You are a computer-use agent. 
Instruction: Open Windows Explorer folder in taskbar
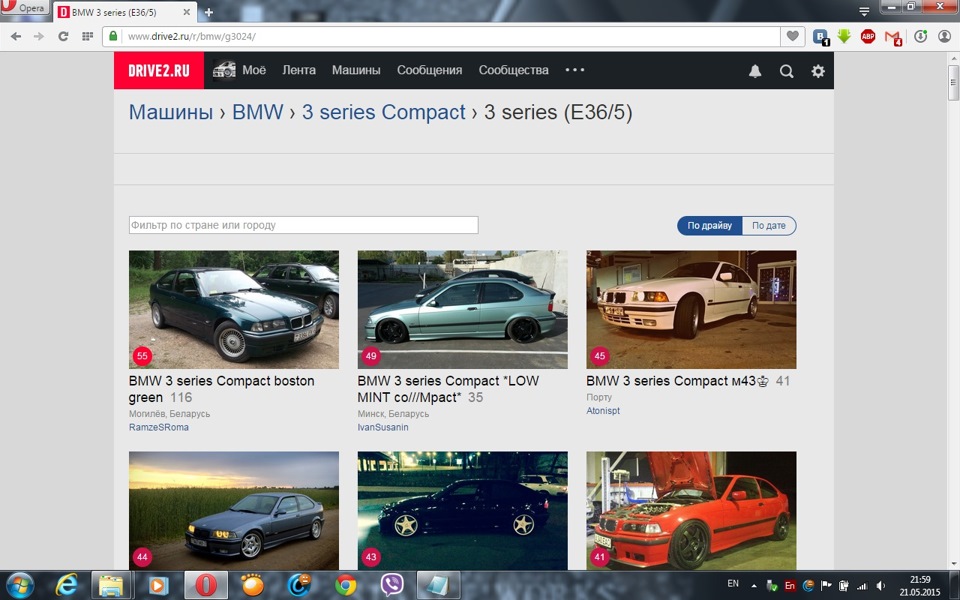[111, 585]
